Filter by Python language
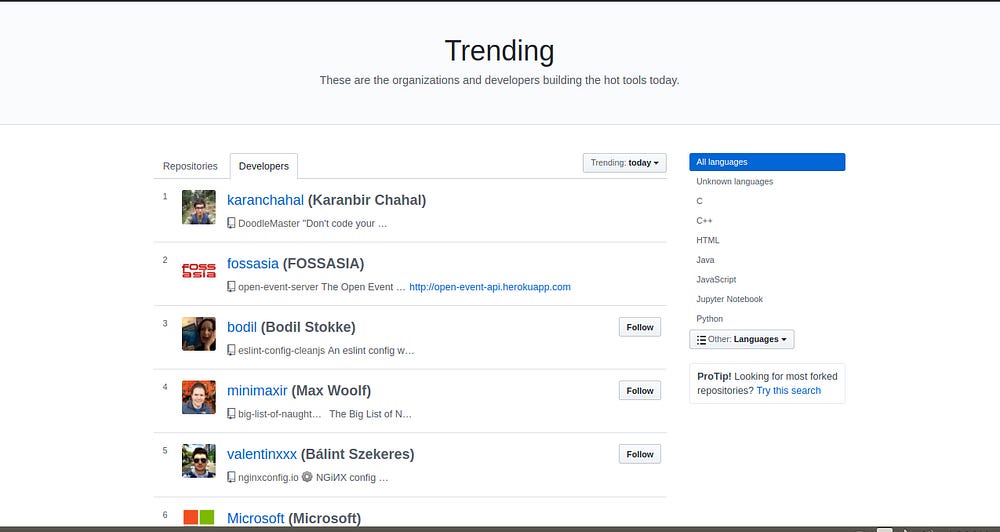 point(710,319)
